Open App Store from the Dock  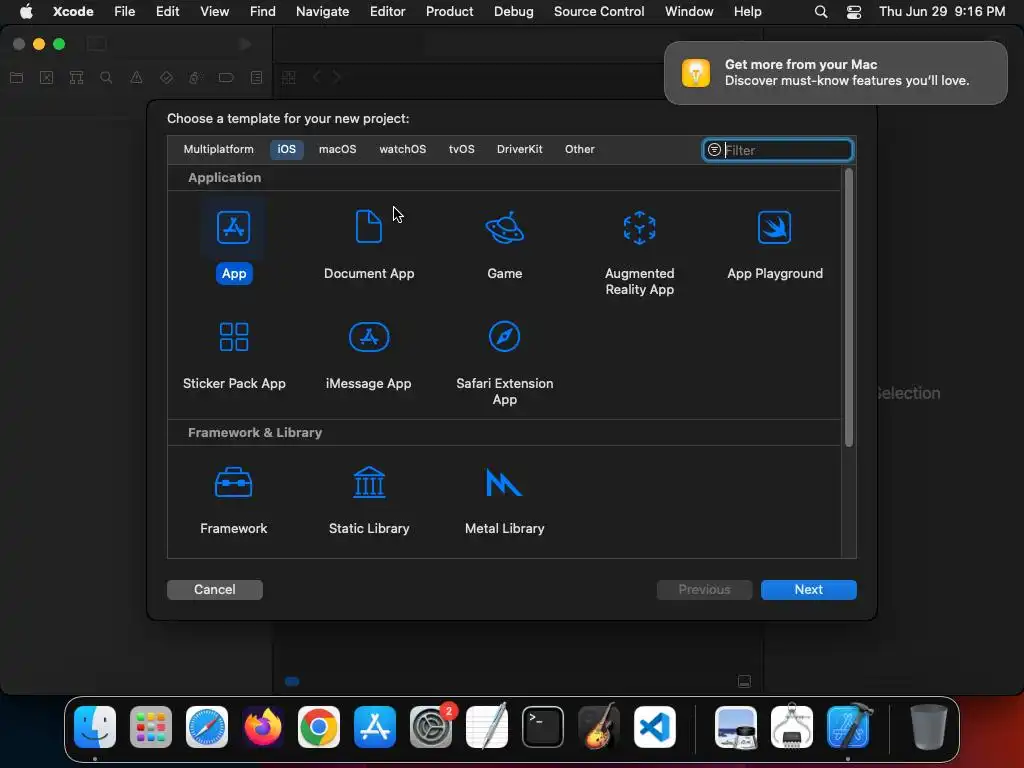coord(375,727)
